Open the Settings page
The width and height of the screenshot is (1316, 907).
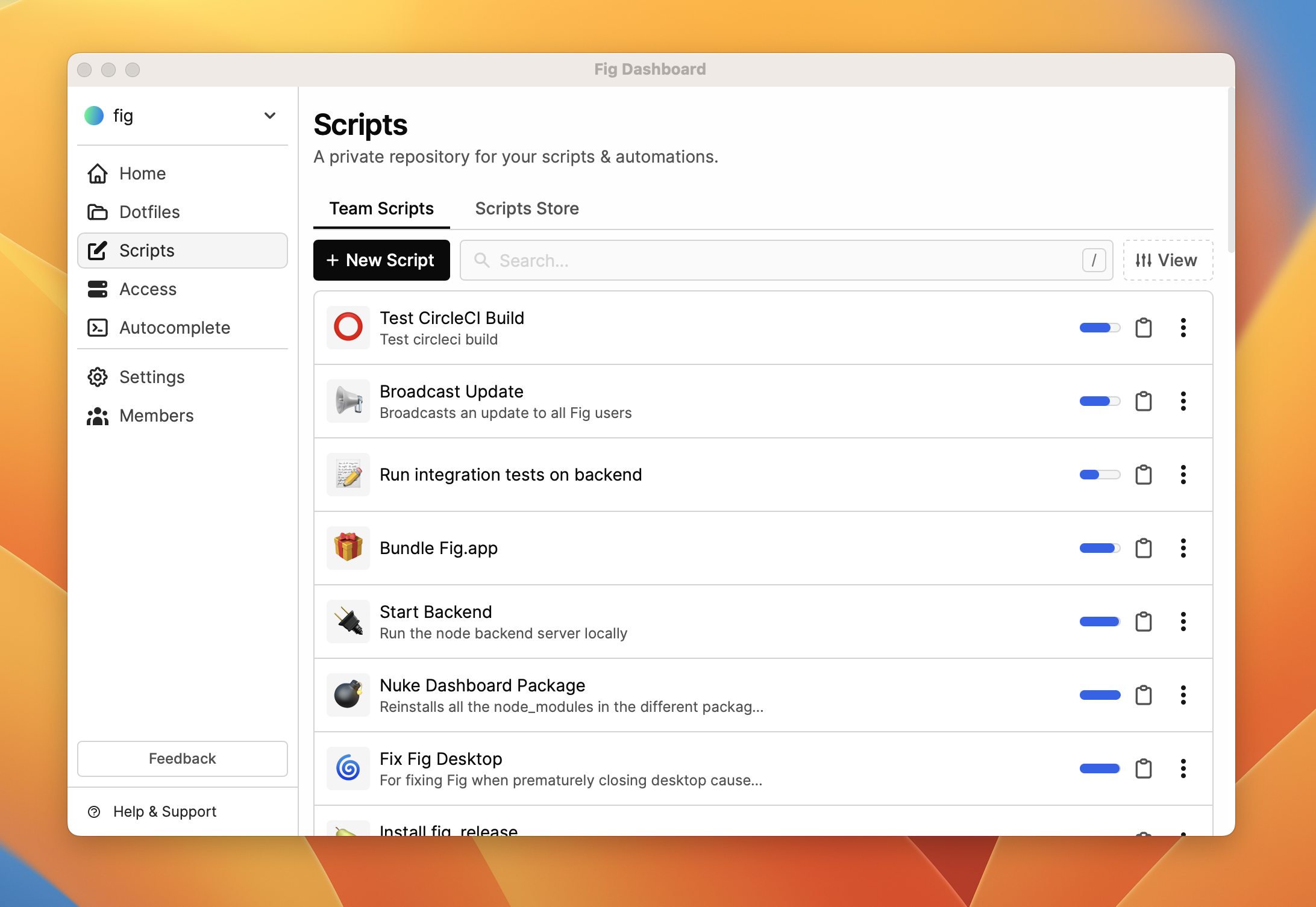[183, 377]
